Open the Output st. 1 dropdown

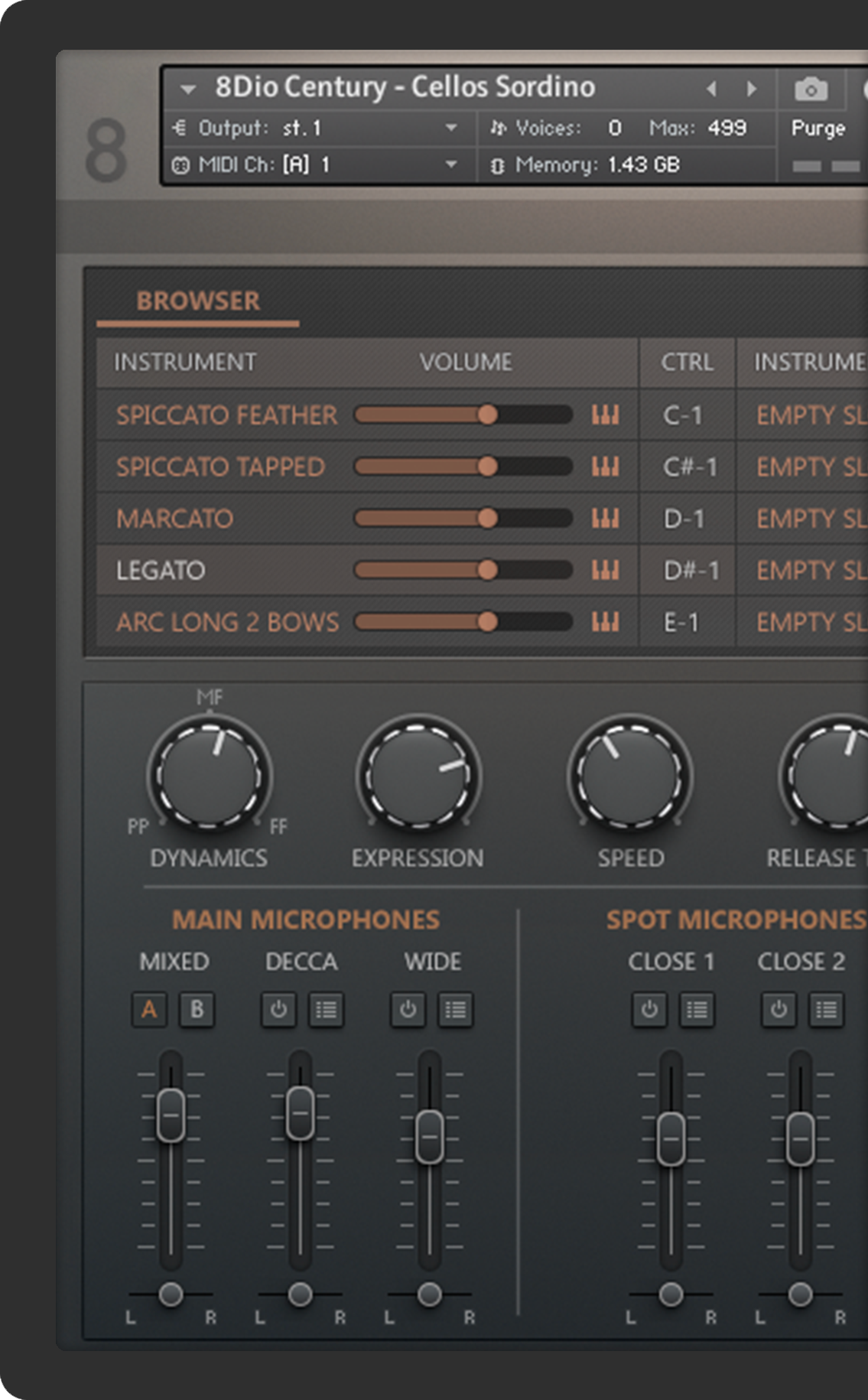(451, 128)
